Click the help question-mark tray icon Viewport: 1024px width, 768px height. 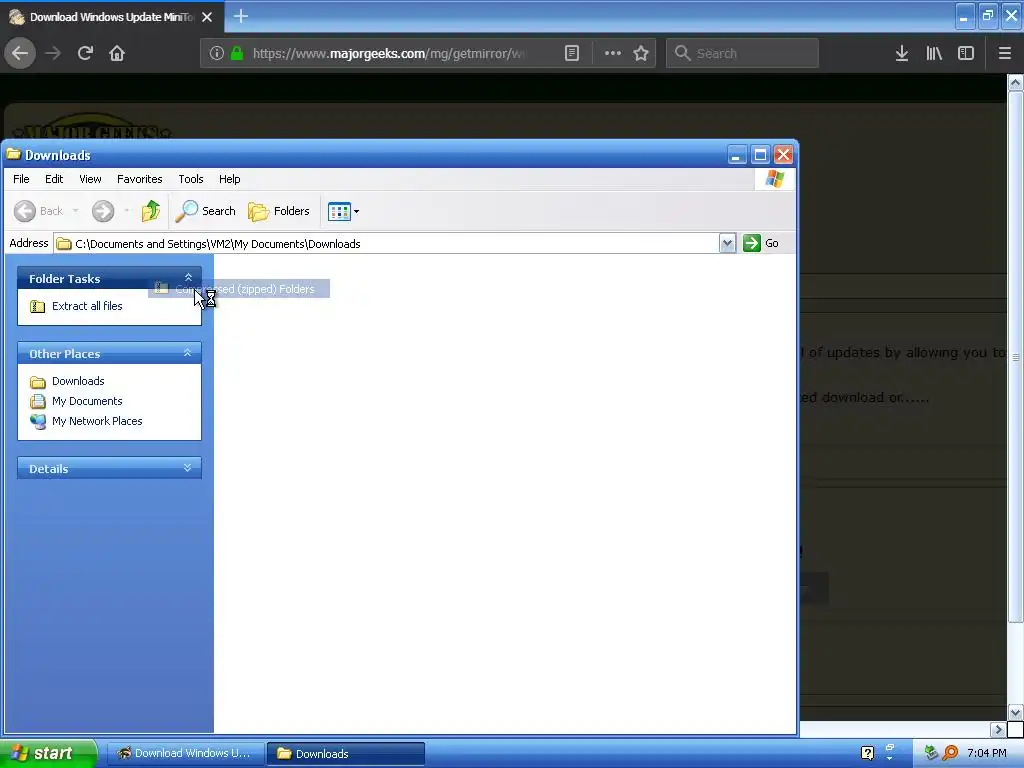pyautogui.click(x=867, y=754)
